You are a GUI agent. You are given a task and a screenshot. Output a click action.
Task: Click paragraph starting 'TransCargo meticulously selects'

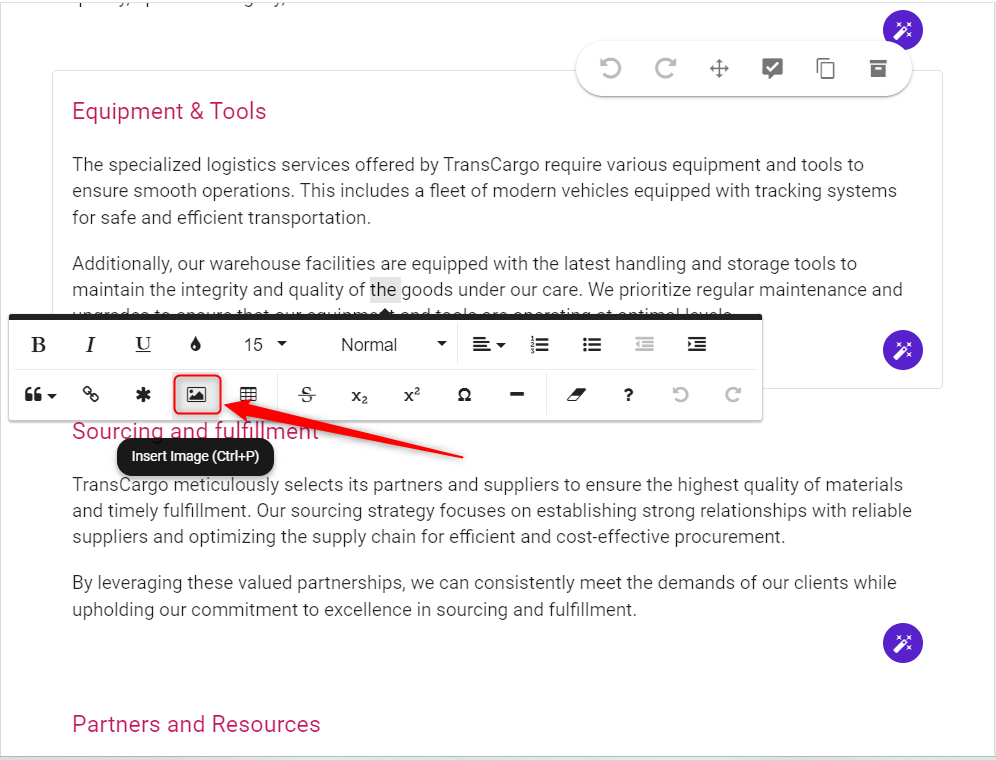(492, 510)
